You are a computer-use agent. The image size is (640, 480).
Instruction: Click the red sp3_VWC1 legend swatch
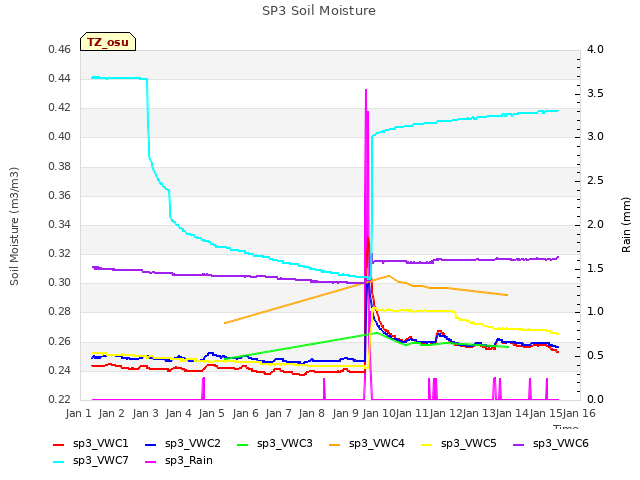click(x=59, y=444)
